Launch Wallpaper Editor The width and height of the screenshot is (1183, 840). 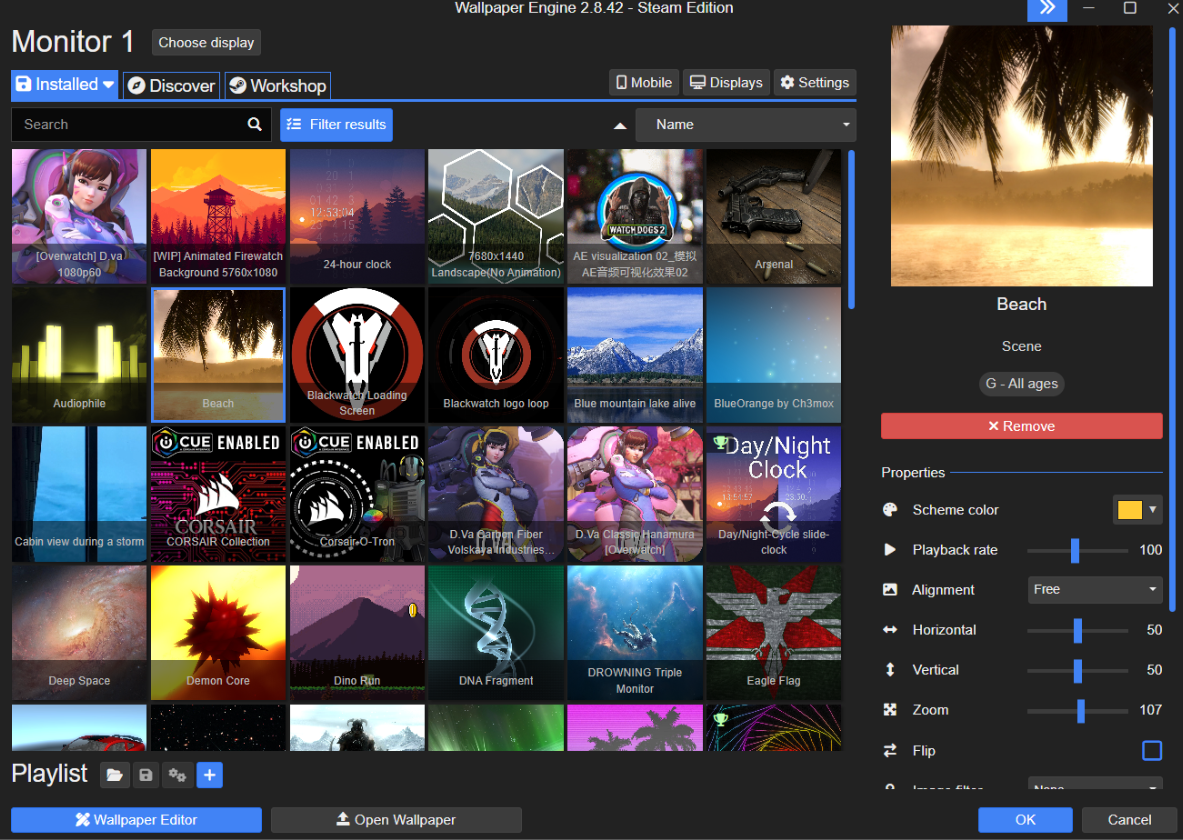pos(137,820)
